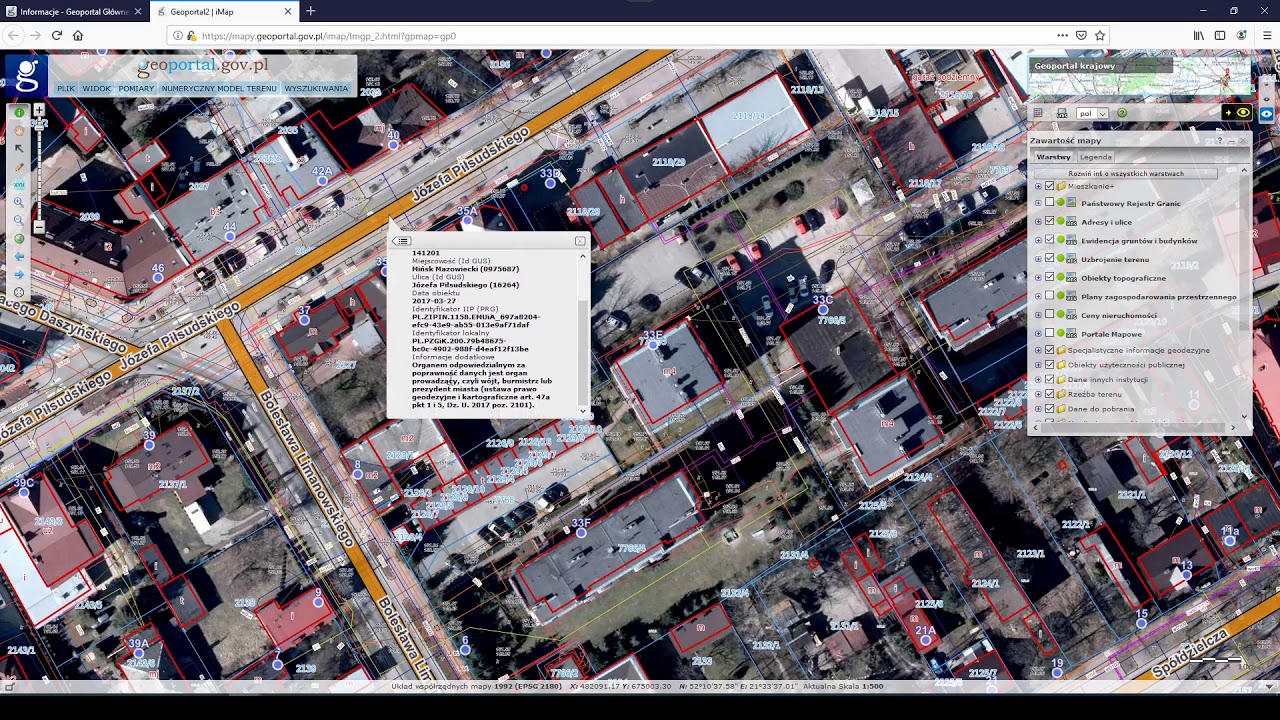The width and height of the screenshot is (1280, 720).
Task: Switch to the Legenda tab
Action: 1095,157
